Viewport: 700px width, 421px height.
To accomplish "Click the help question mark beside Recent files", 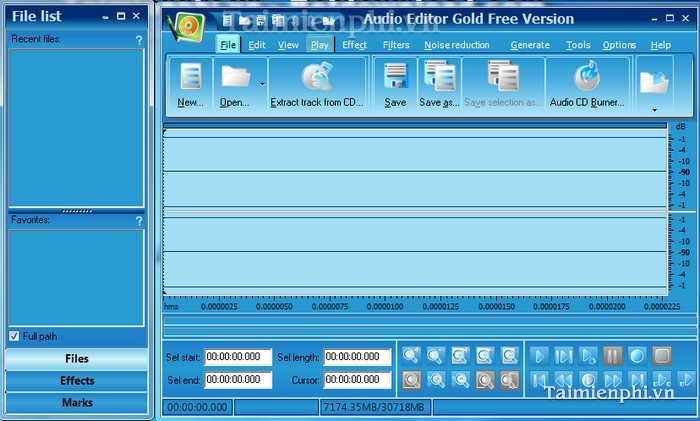I will pyautogui.click(x=139, y=40).
